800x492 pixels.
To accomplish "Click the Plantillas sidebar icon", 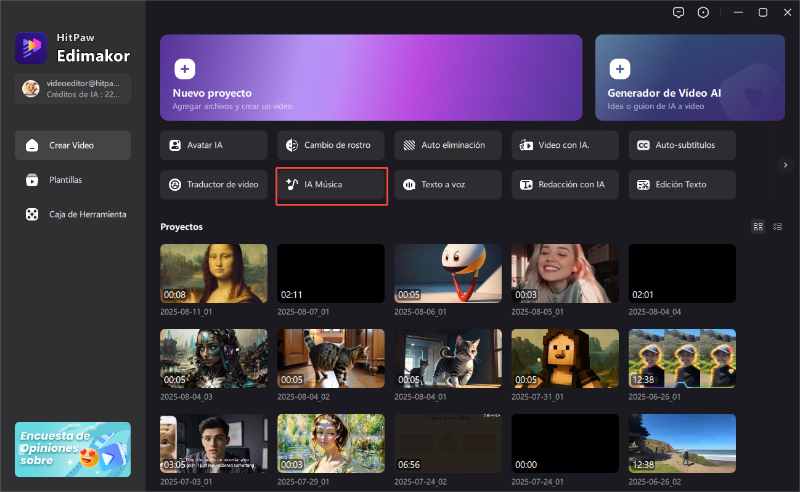I will coord(32,180).
